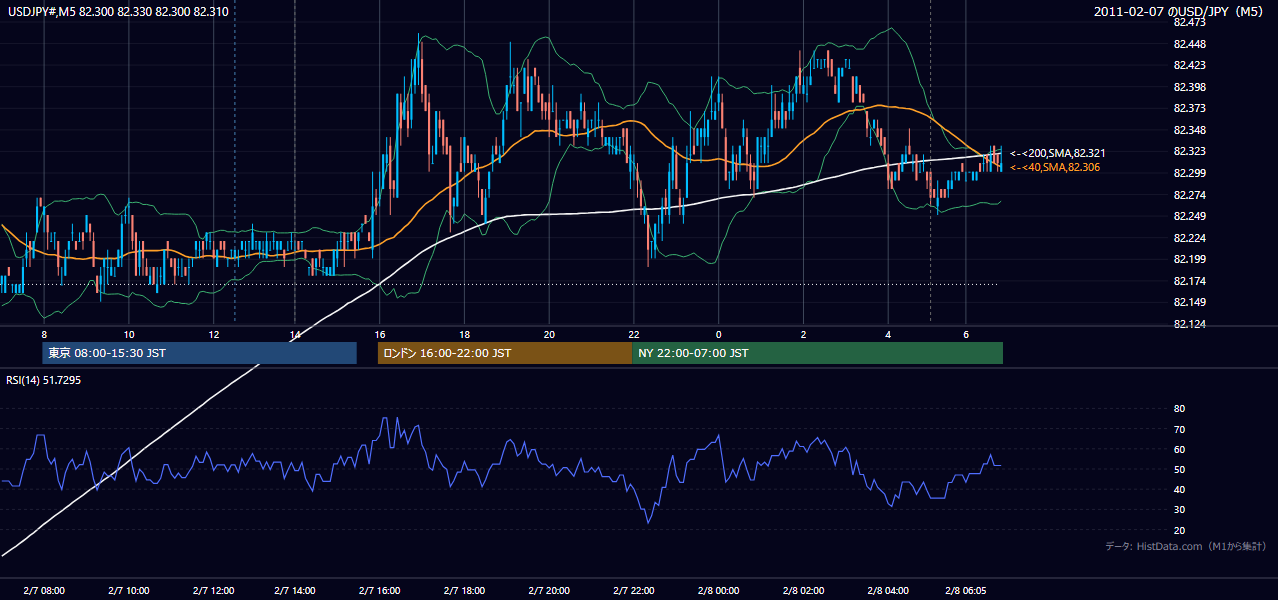The height and width of the screenshot is (600, 1278).
Task: Click the time axis label 2/8 06:05
Action: pyautogui.click(x=966, y=591)
